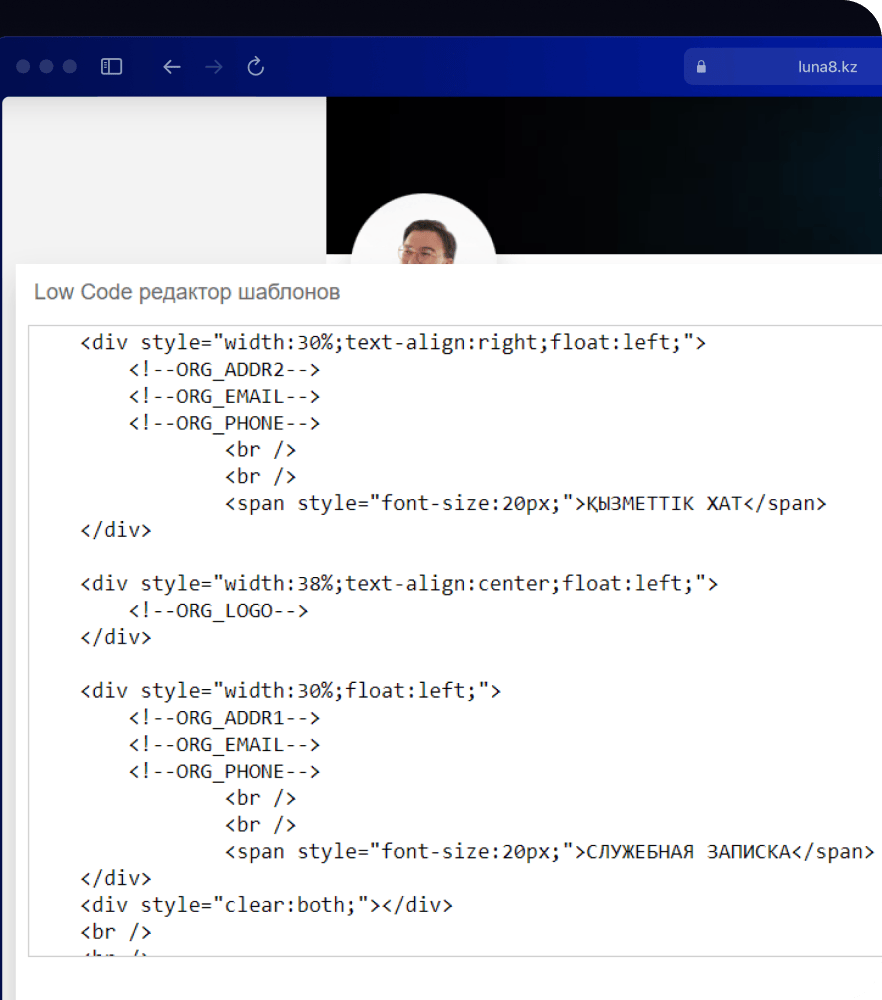Go back with the left arrow
The width and height of the screenshot is (882, 1000).
point(172,67)
